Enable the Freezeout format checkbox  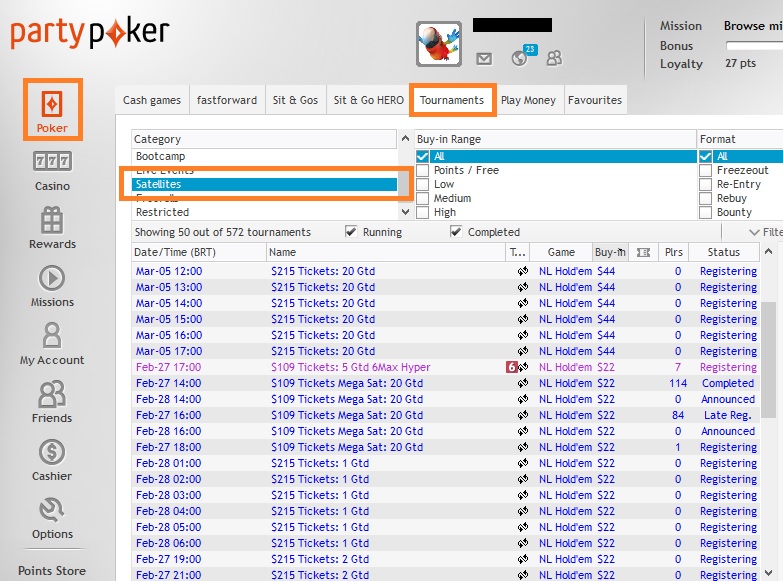[705, 170]
